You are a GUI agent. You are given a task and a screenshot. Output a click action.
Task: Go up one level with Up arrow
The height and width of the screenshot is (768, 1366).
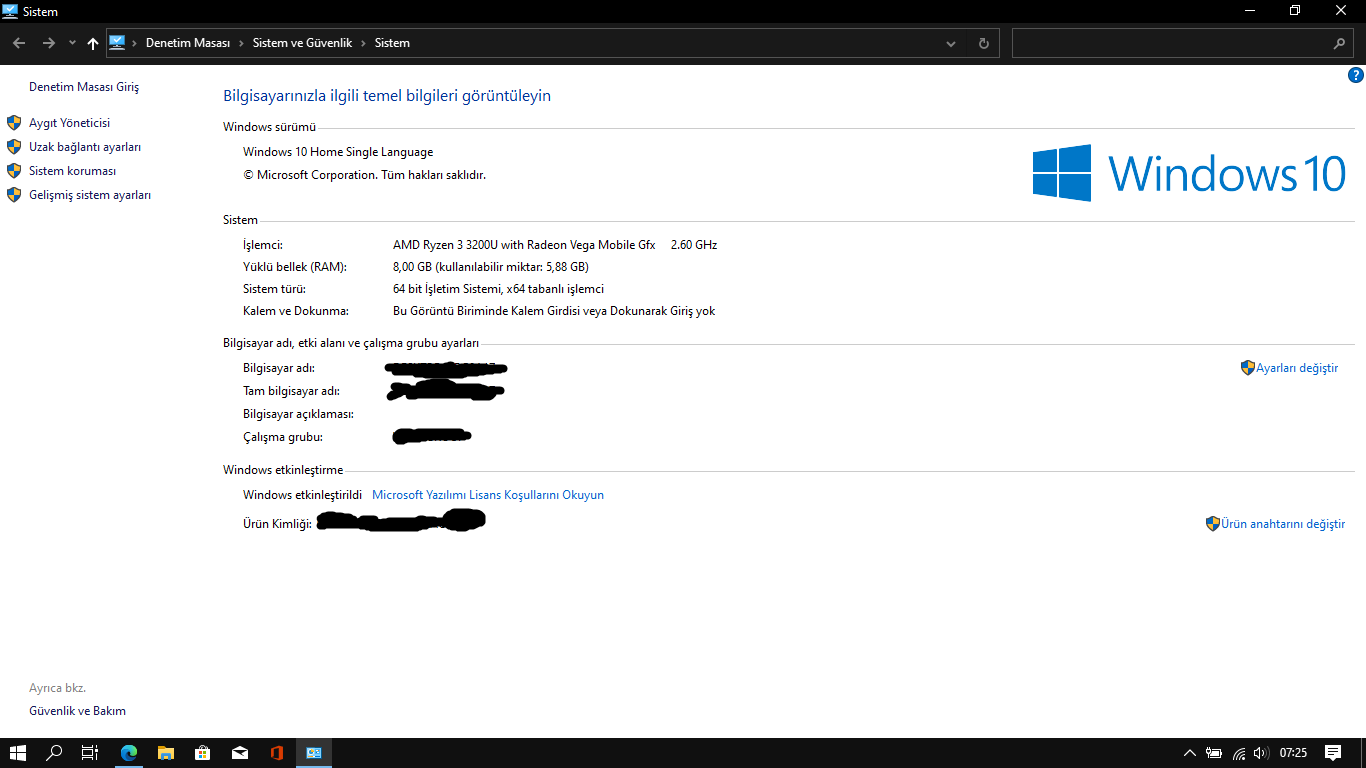tap(93, 43)
